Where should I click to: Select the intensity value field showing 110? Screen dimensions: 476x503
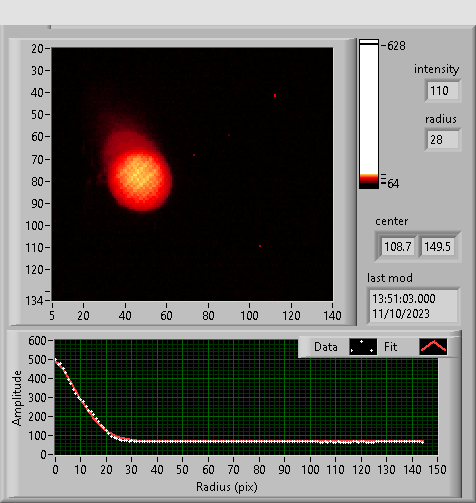point(443,91)
